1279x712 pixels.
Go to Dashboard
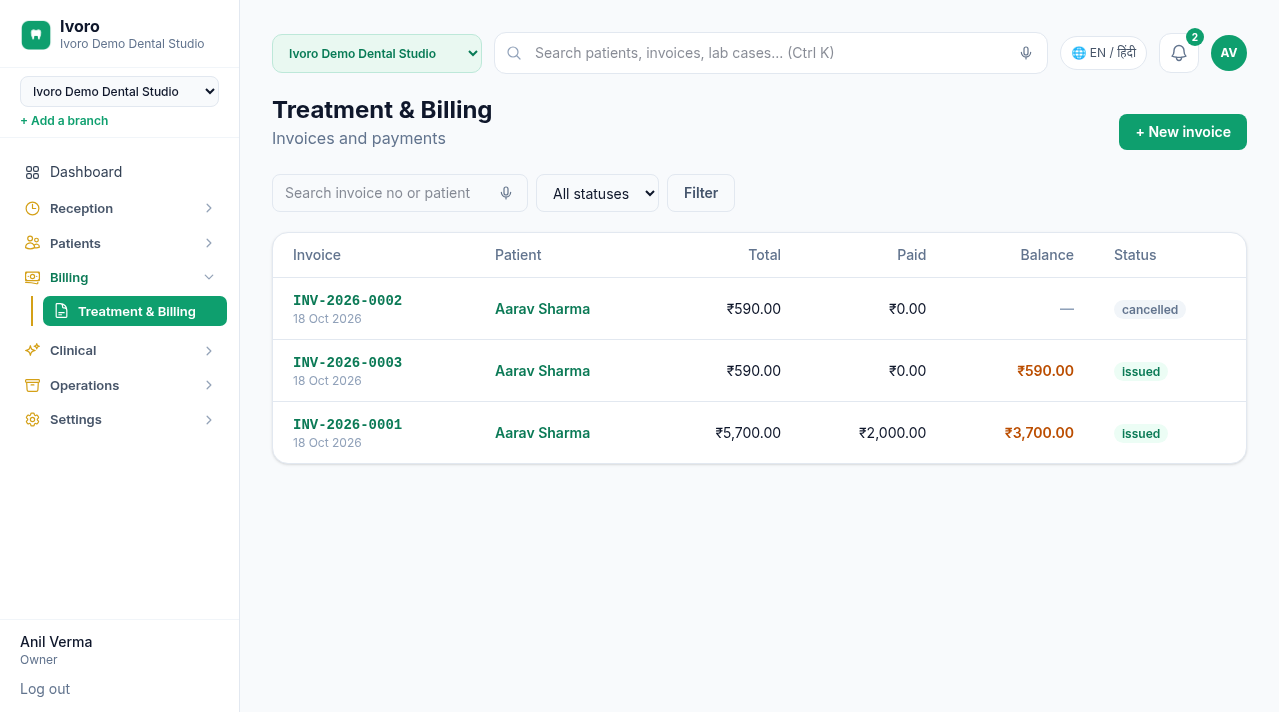[x=120, y=172]
